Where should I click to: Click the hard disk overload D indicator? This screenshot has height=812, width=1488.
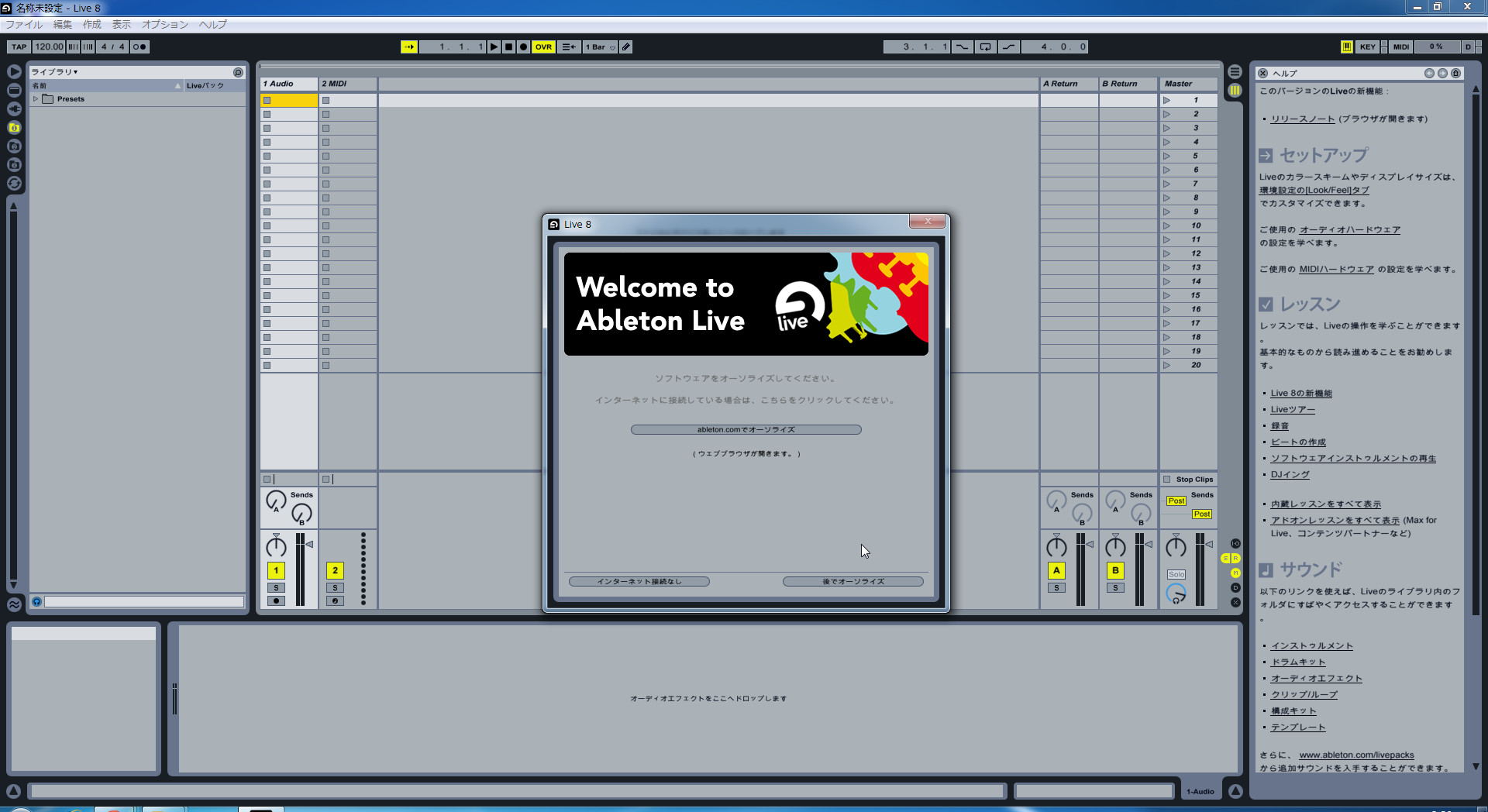pos(1468,46)
